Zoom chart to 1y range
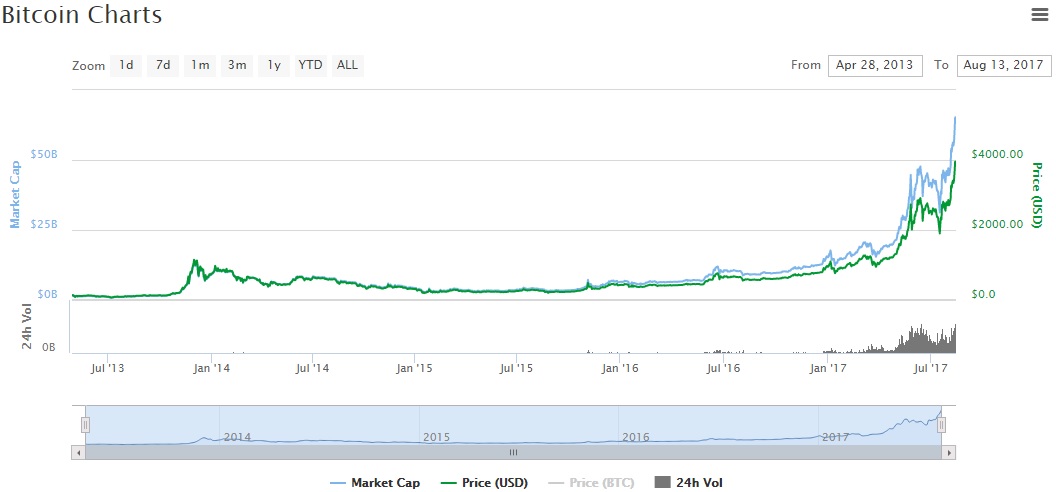Screen dimensions: 1056x492 click(273, 65)
